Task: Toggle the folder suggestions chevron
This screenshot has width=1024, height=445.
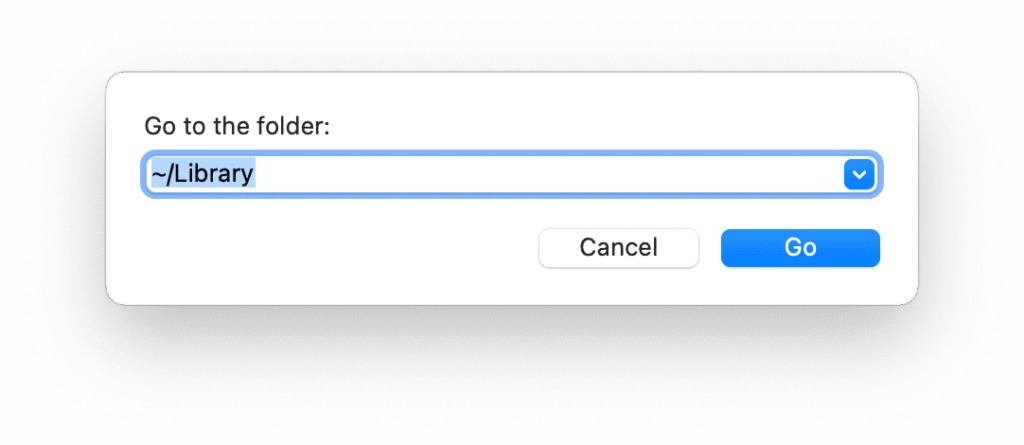Action: pos(859,175)
